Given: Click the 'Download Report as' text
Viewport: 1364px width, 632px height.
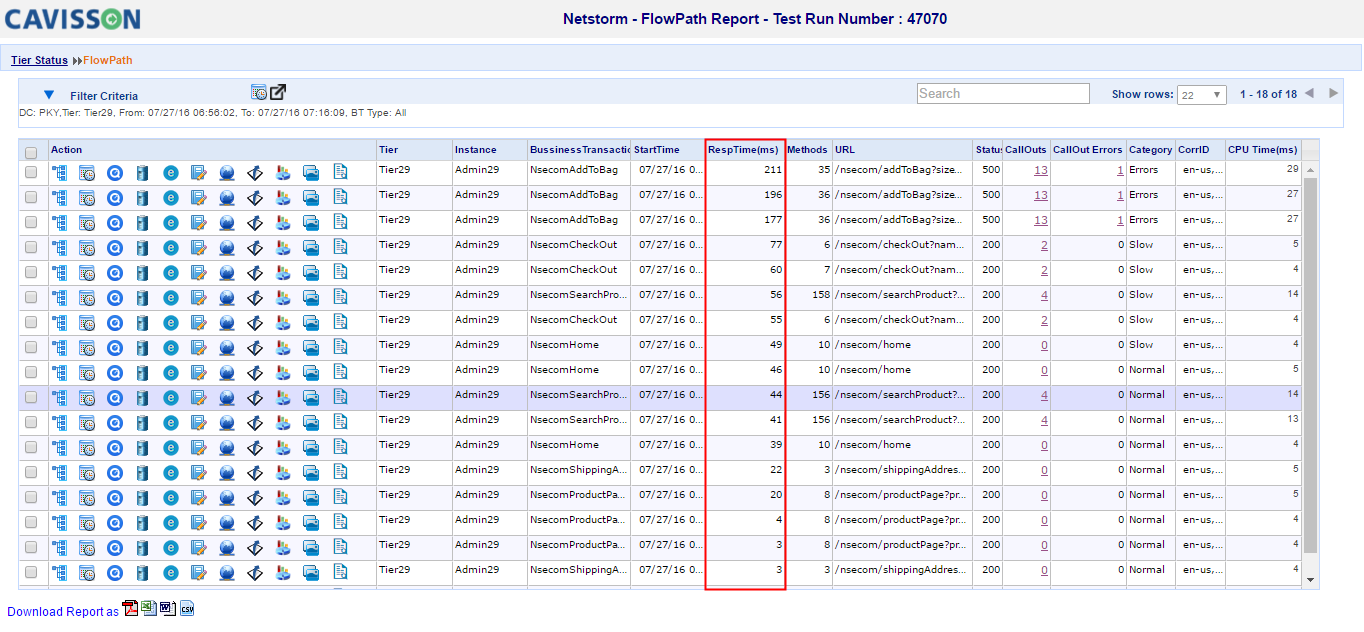Looking at the screenshot, I should pos(63,612).
